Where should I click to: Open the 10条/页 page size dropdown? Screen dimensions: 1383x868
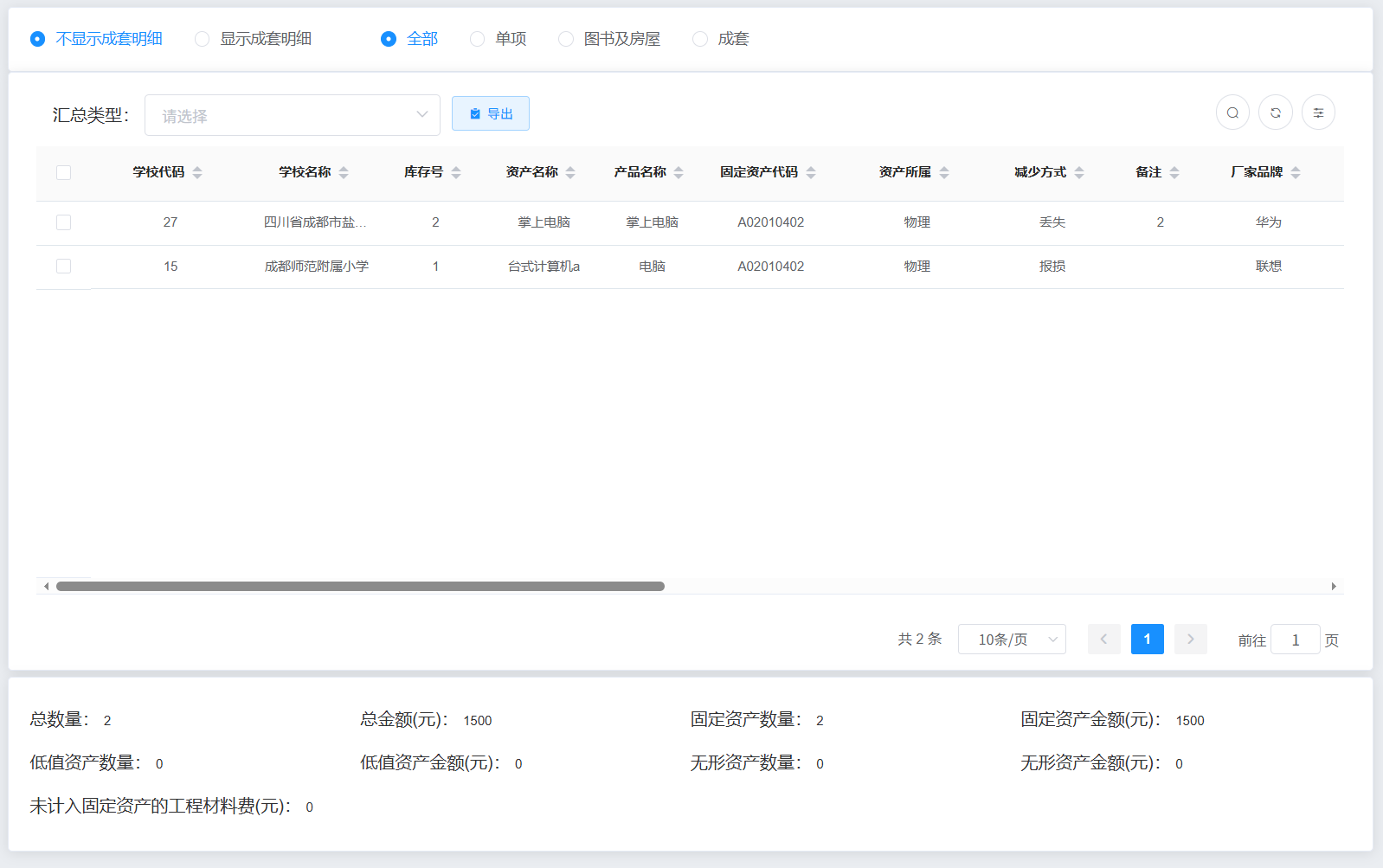tap(1011, 640)
